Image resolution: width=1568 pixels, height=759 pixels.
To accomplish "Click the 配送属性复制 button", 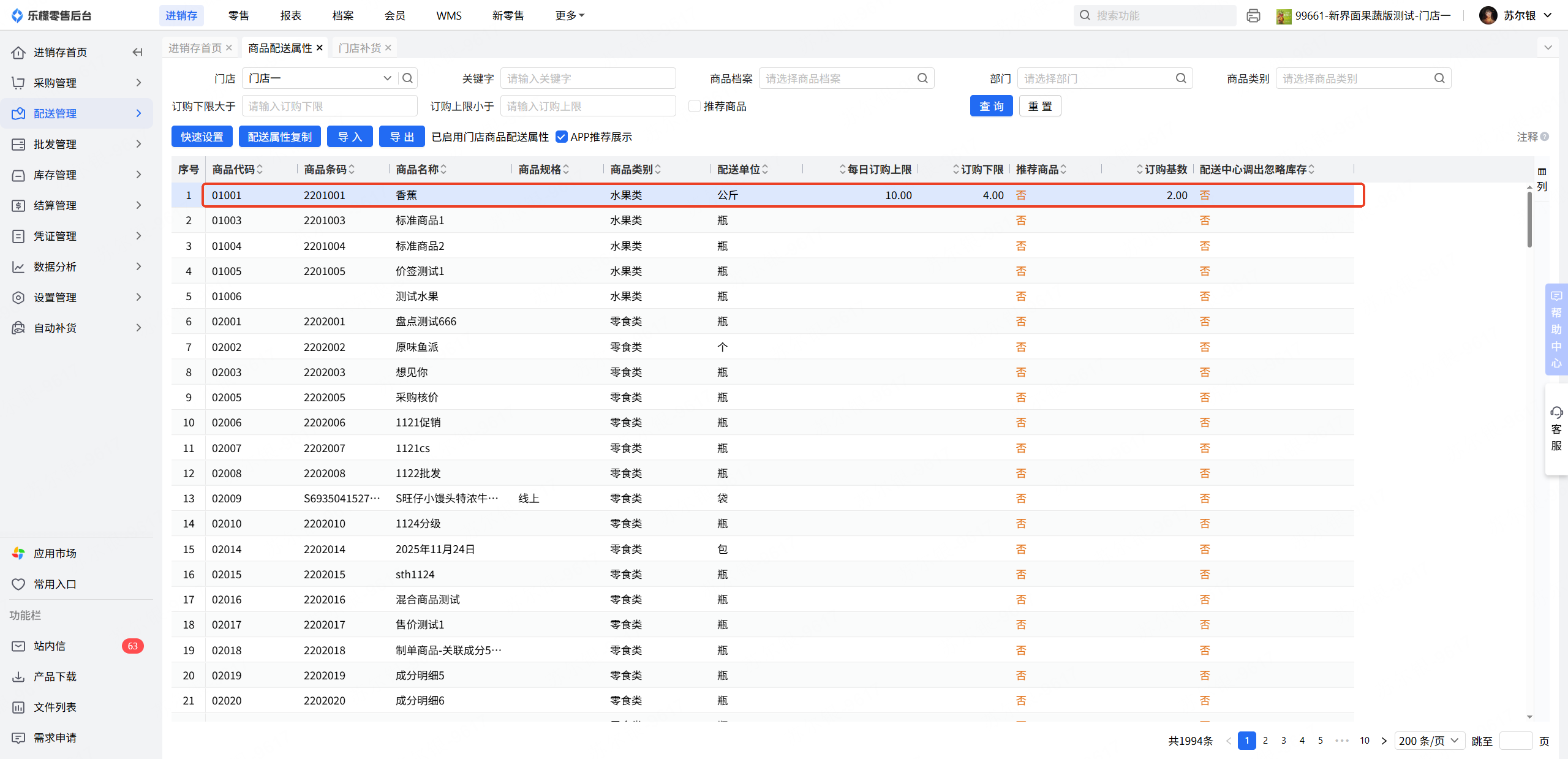I will [x=279, y=137].
